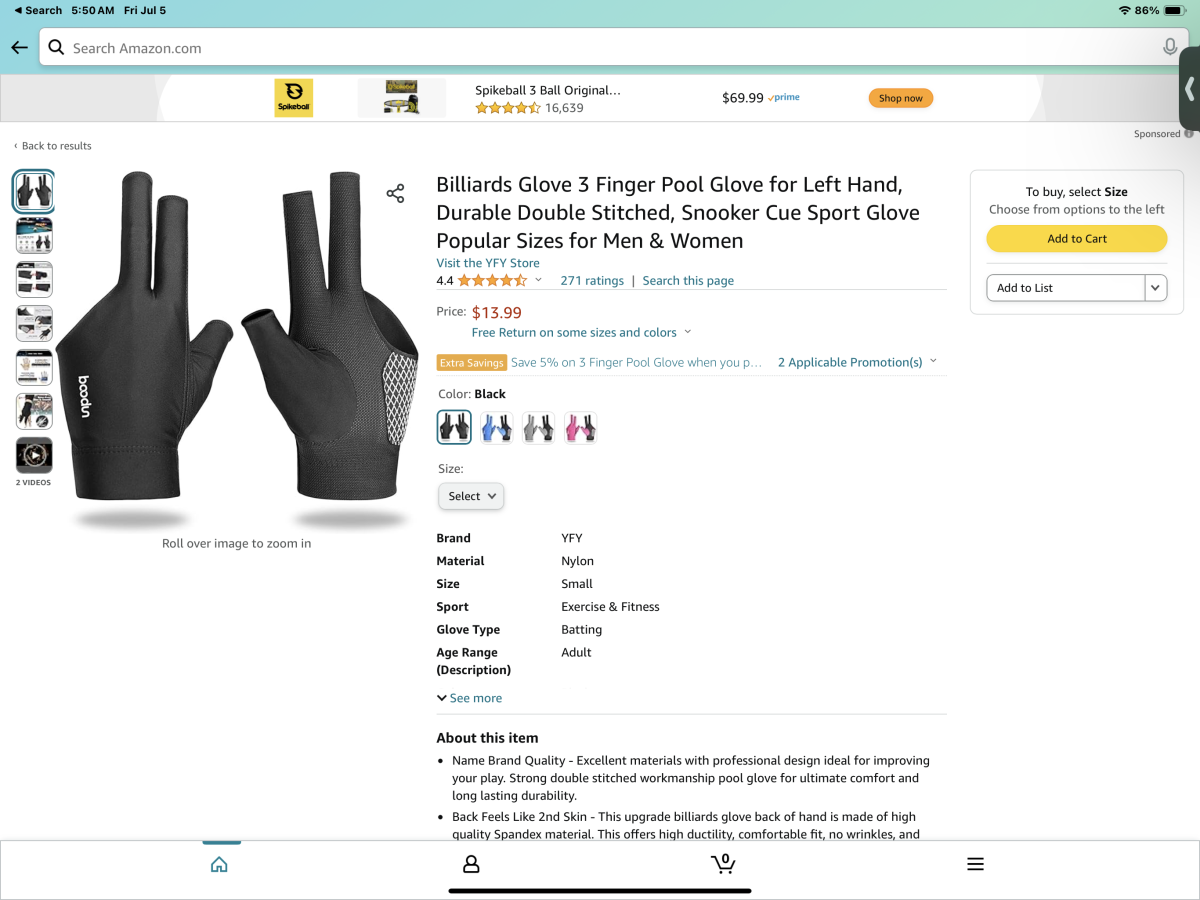Choose the gray glove color option
This screenshot has width=1200, height=900.
538,427
